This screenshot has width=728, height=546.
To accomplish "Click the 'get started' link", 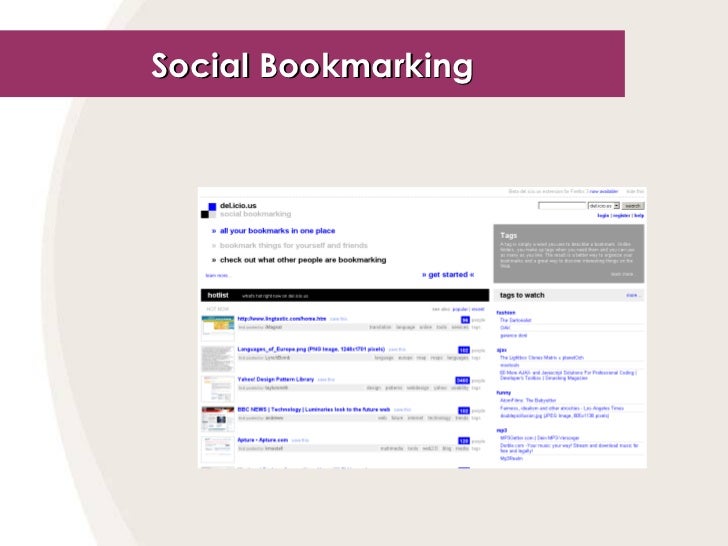I will click(x=448, y=274).
